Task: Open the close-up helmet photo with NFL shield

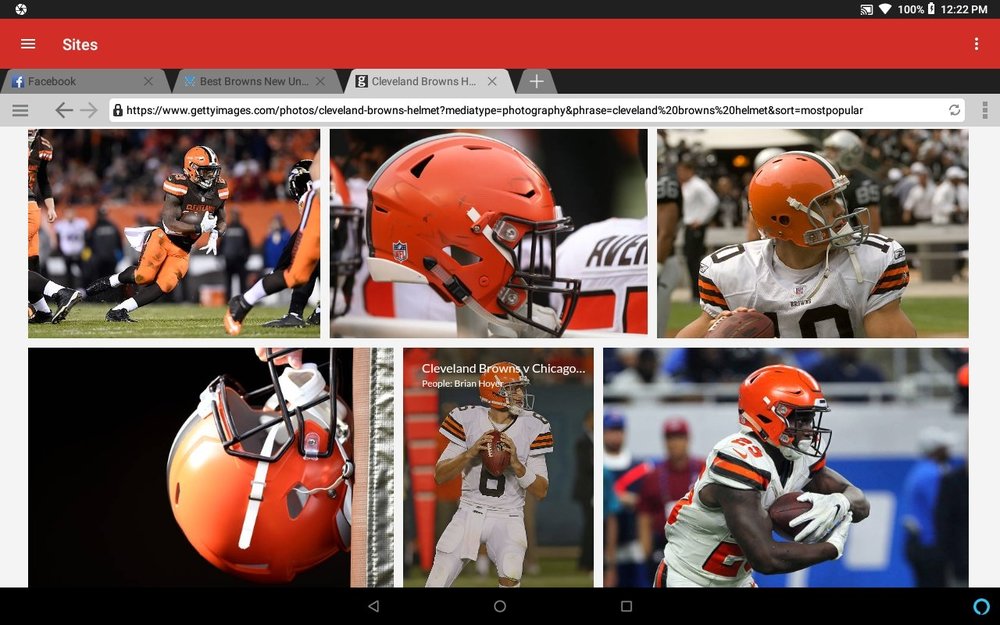Action: click(489, 233)
